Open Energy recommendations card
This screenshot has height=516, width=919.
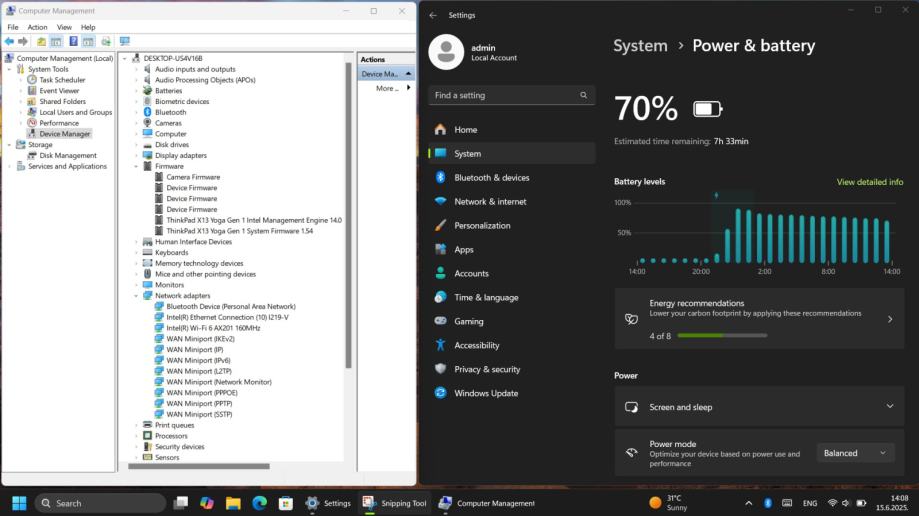click(x=759, y=319)
